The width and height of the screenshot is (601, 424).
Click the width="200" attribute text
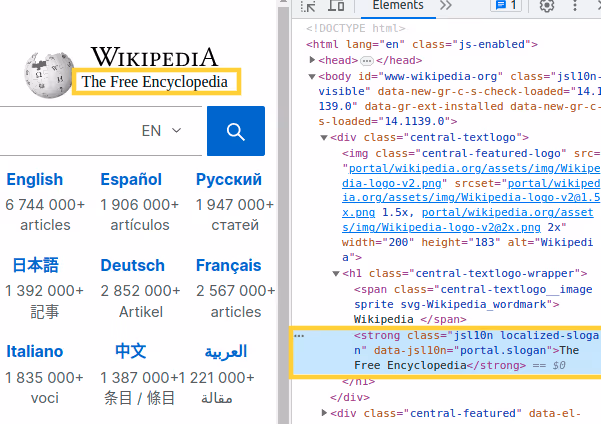pos(378,243)
